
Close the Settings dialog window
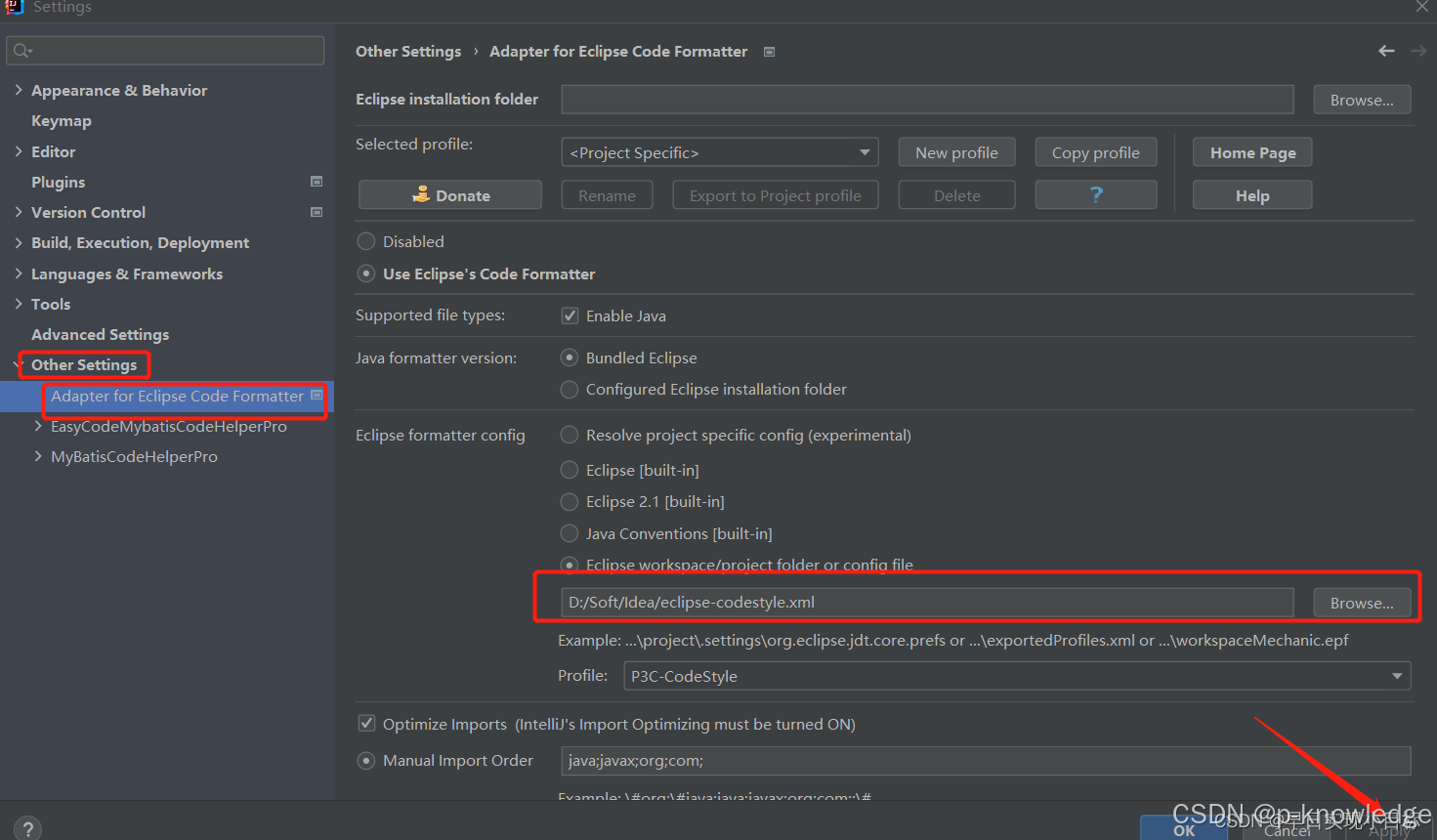pos(1422,7)
